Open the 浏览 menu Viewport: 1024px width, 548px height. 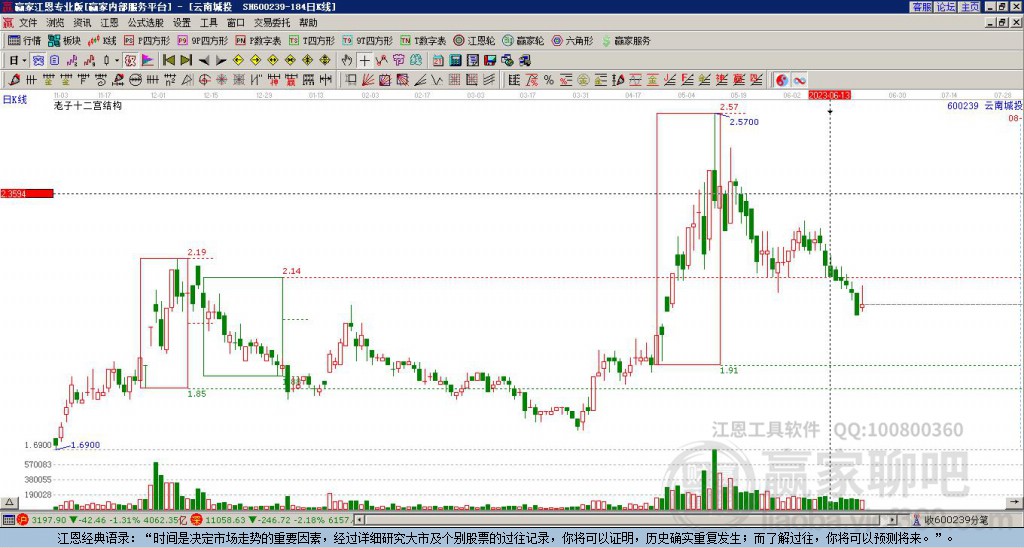[55, 23]
